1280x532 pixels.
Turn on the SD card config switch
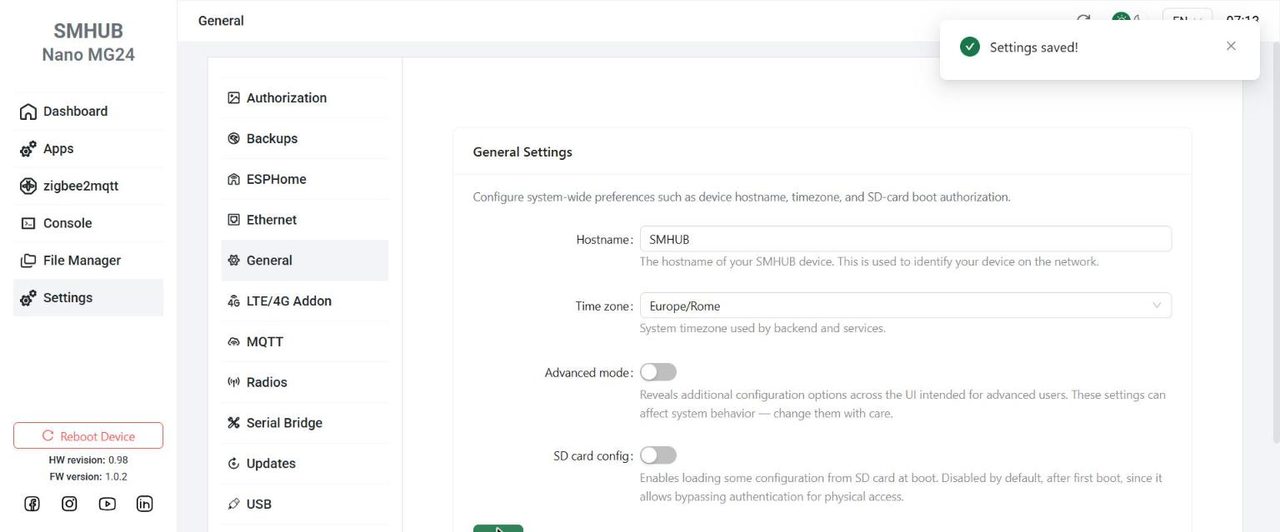coord(658,455)
